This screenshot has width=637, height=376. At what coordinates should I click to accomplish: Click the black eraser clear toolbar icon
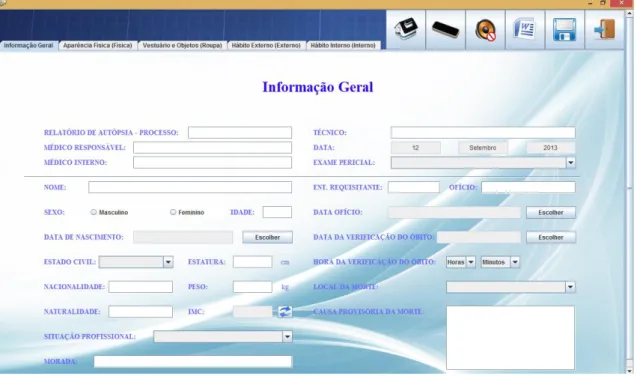(x=445, y=30)
